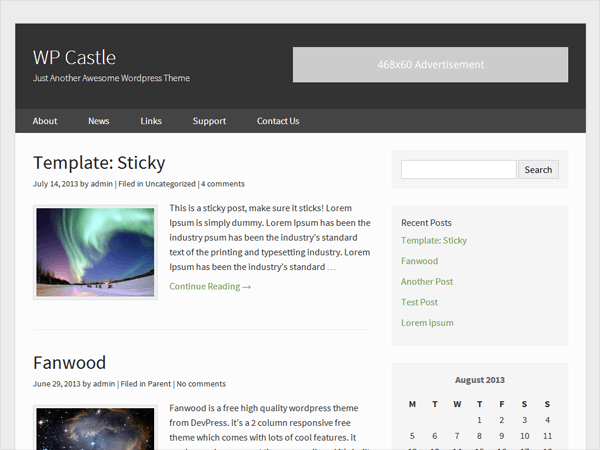The width and height of the screenshot is (600, 450).
Task: Open the Links menu item
Action: 151,121
